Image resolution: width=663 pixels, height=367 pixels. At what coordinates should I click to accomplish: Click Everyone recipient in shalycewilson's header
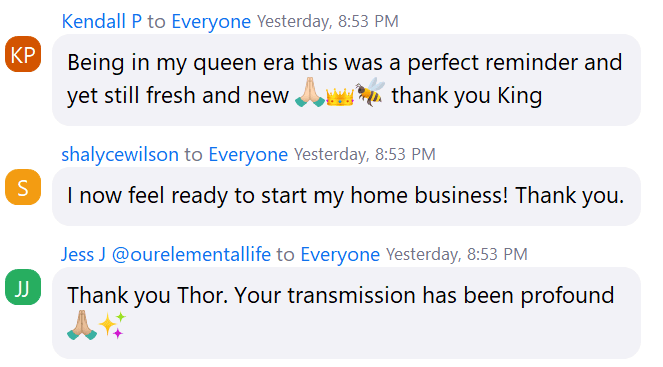point(248,154)
